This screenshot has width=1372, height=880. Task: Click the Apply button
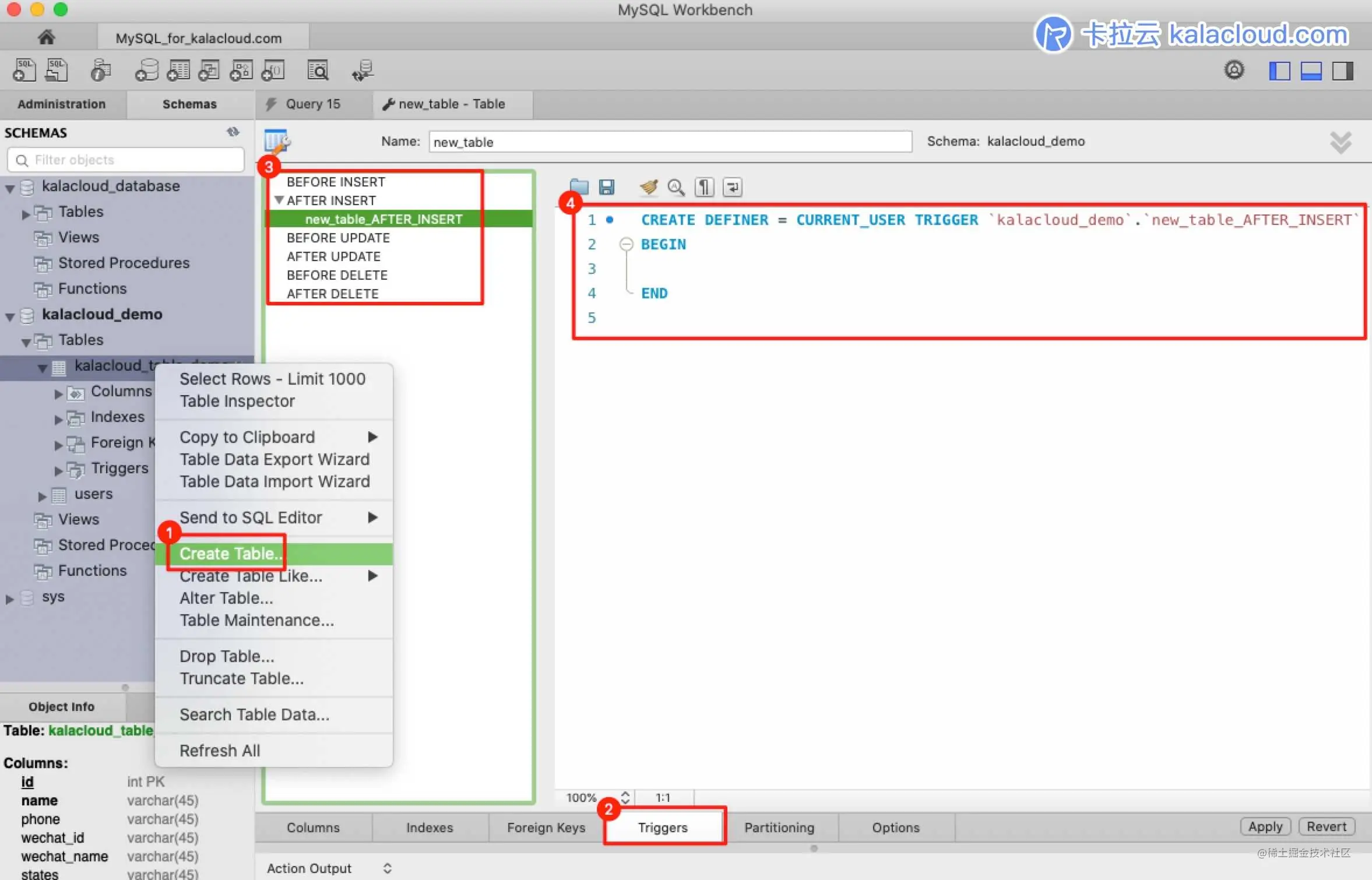(1265, 826)
